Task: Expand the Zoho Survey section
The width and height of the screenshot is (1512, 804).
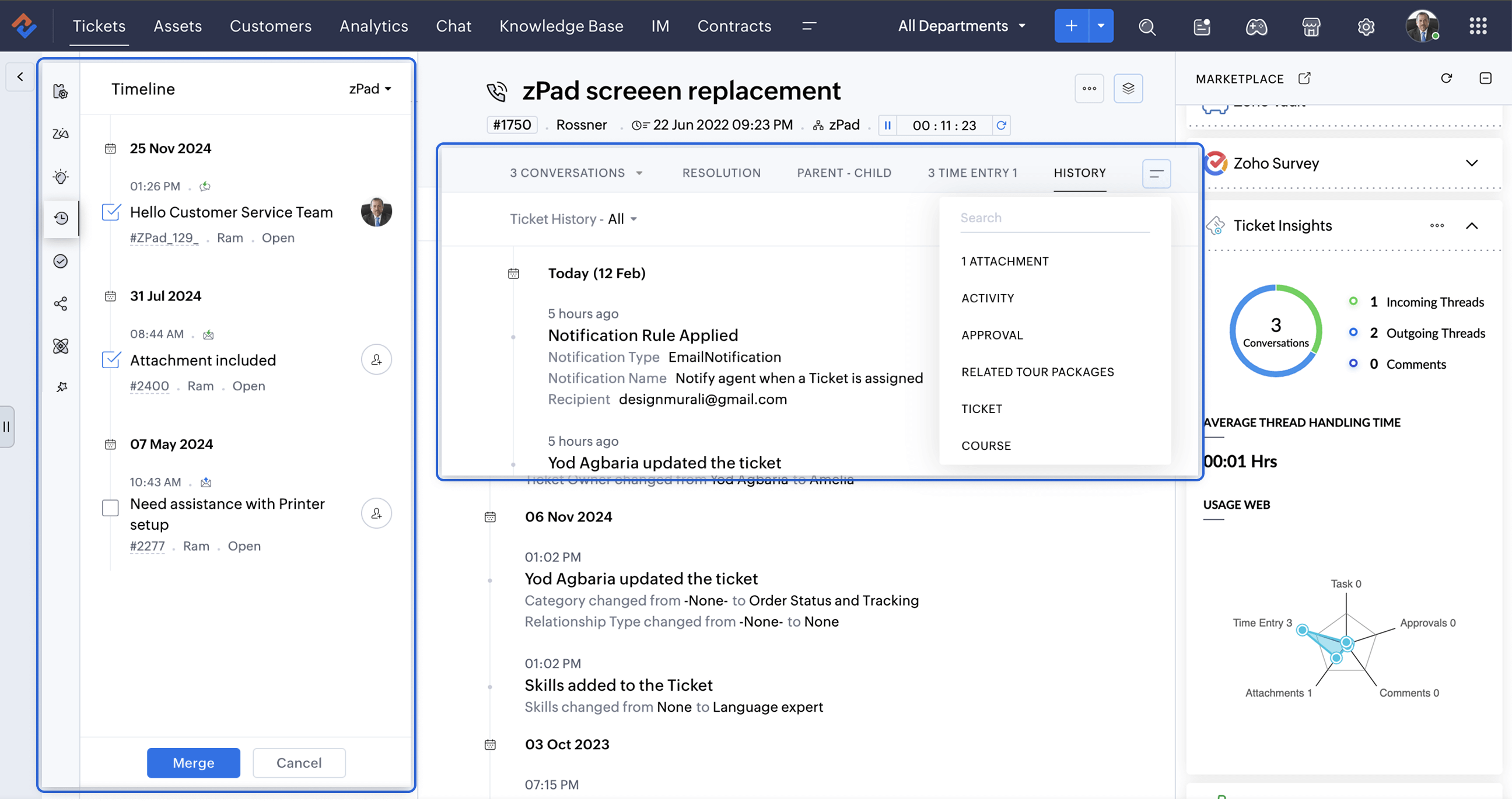Action: [1472, 163]
